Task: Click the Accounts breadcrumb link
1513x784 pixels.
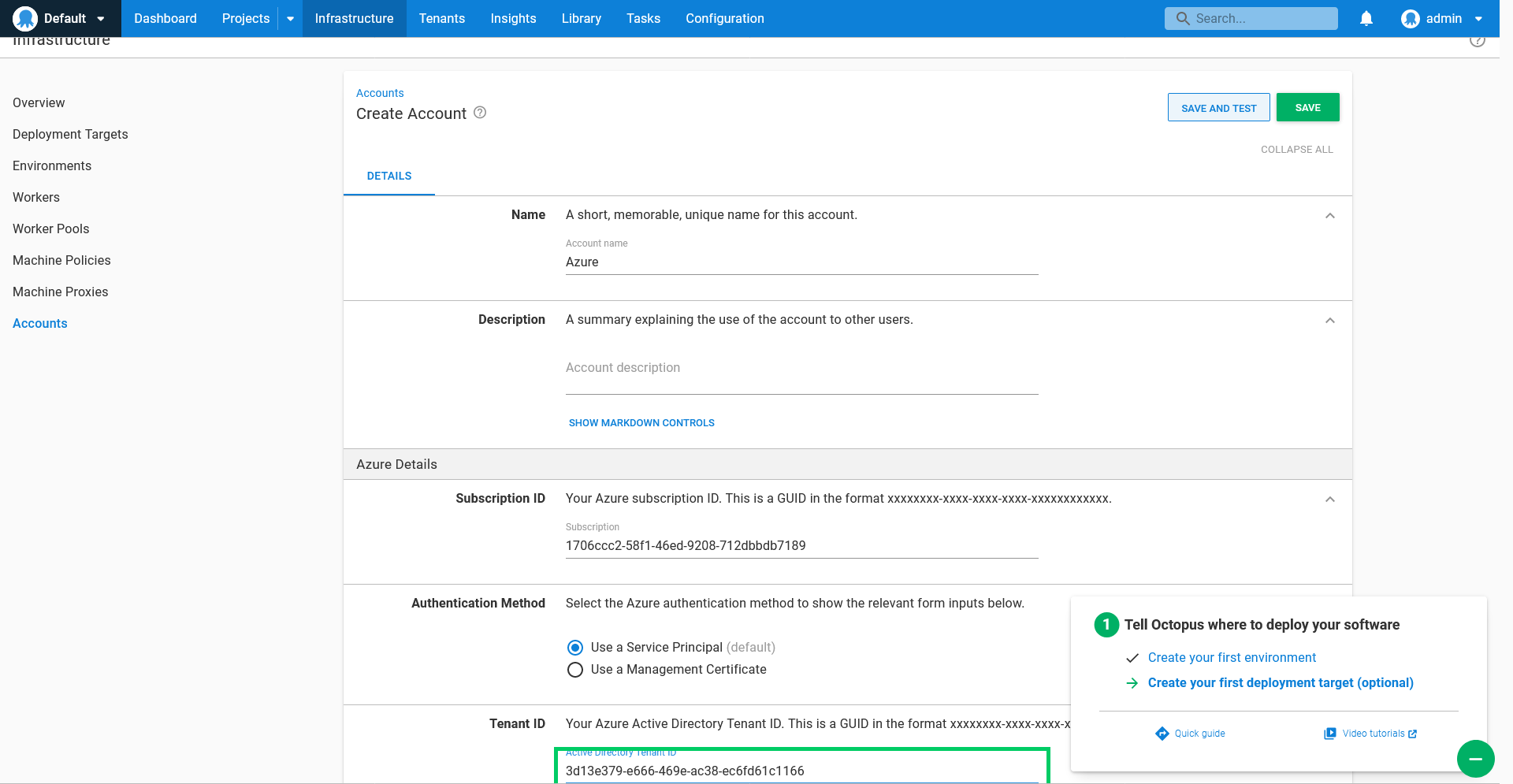Action: click(x=380, y=93)
